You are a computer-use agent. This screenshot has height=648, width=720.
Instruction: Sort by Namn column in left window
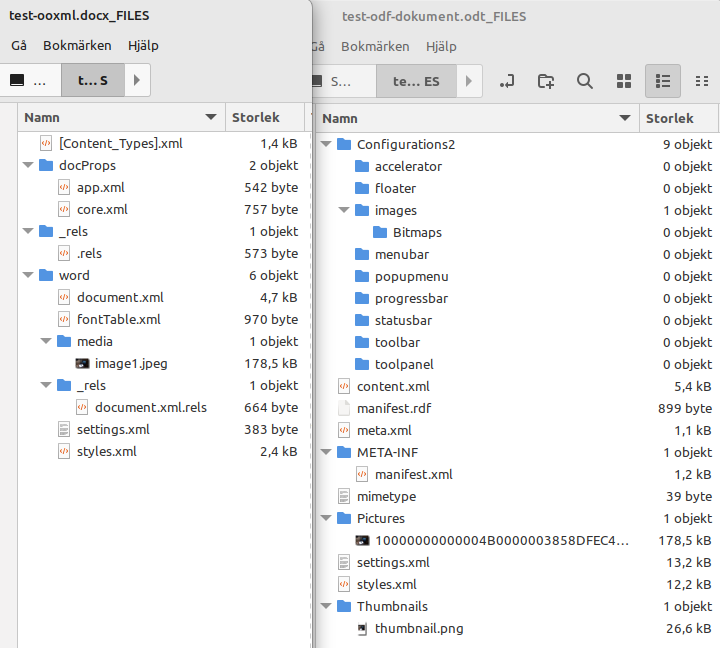coord(121,118)
